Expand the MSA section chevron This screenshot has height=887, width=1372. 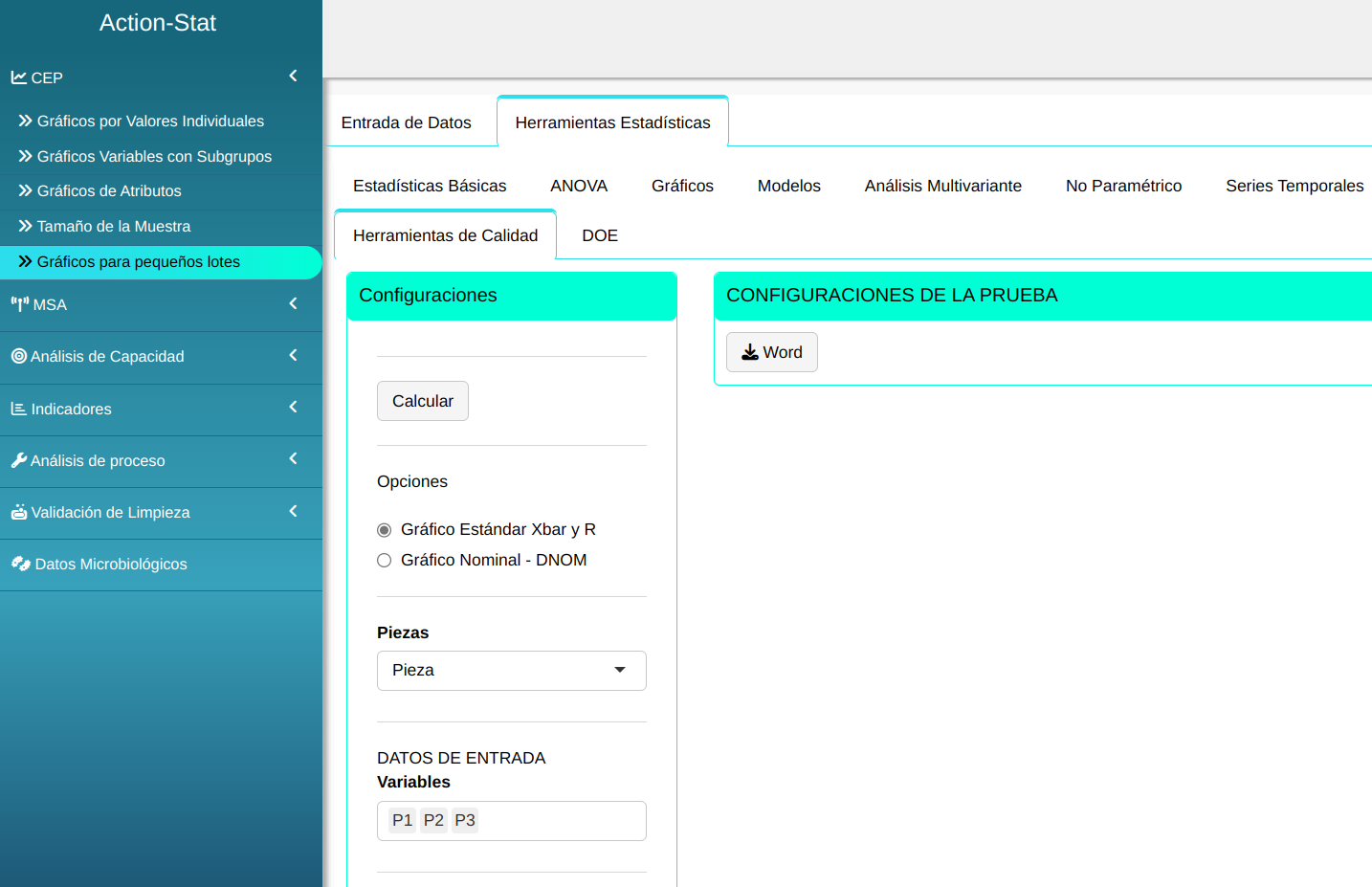(293, 303)
